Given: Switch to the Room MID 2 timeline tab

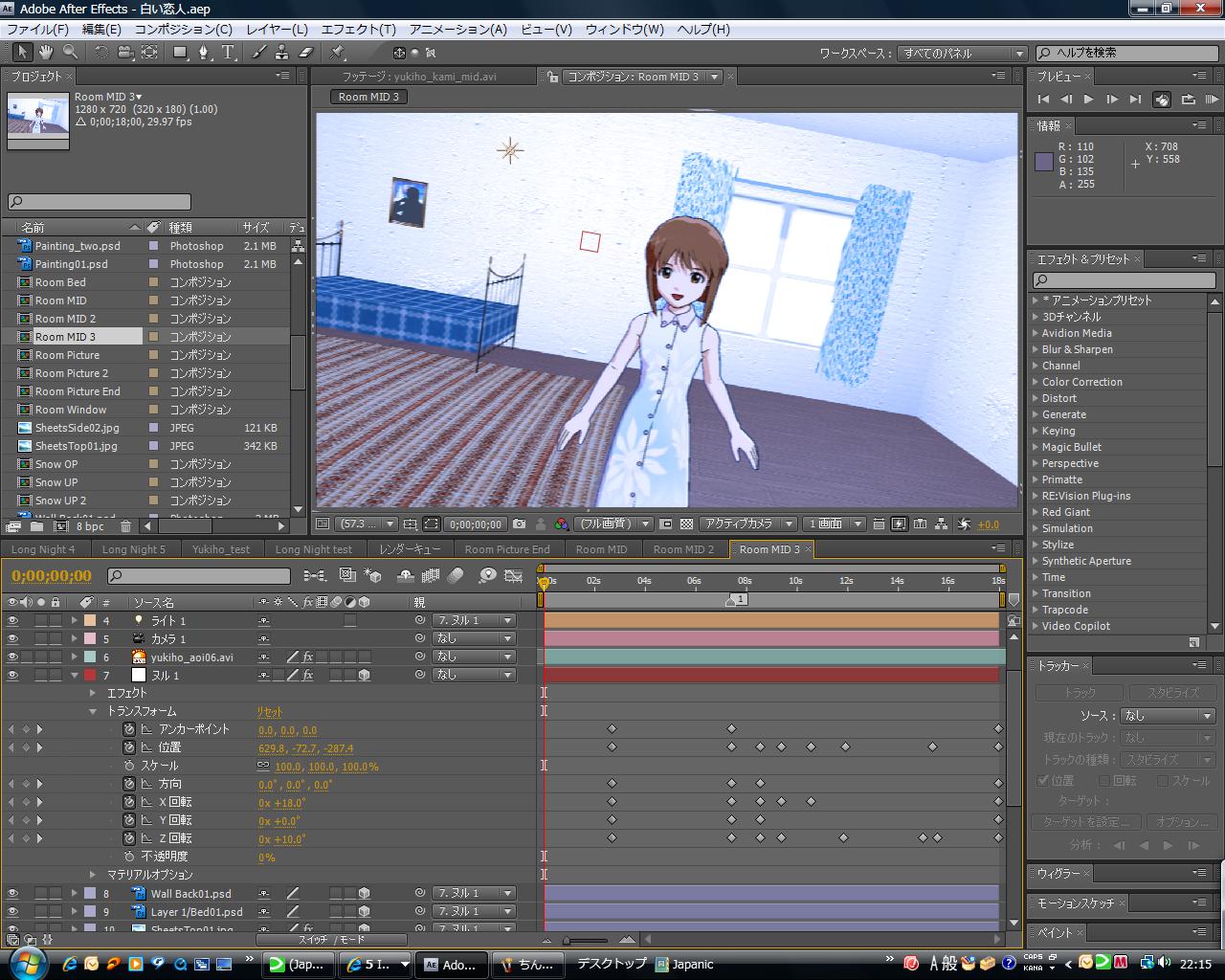Looking at the screenshot, I should [683, 549].
